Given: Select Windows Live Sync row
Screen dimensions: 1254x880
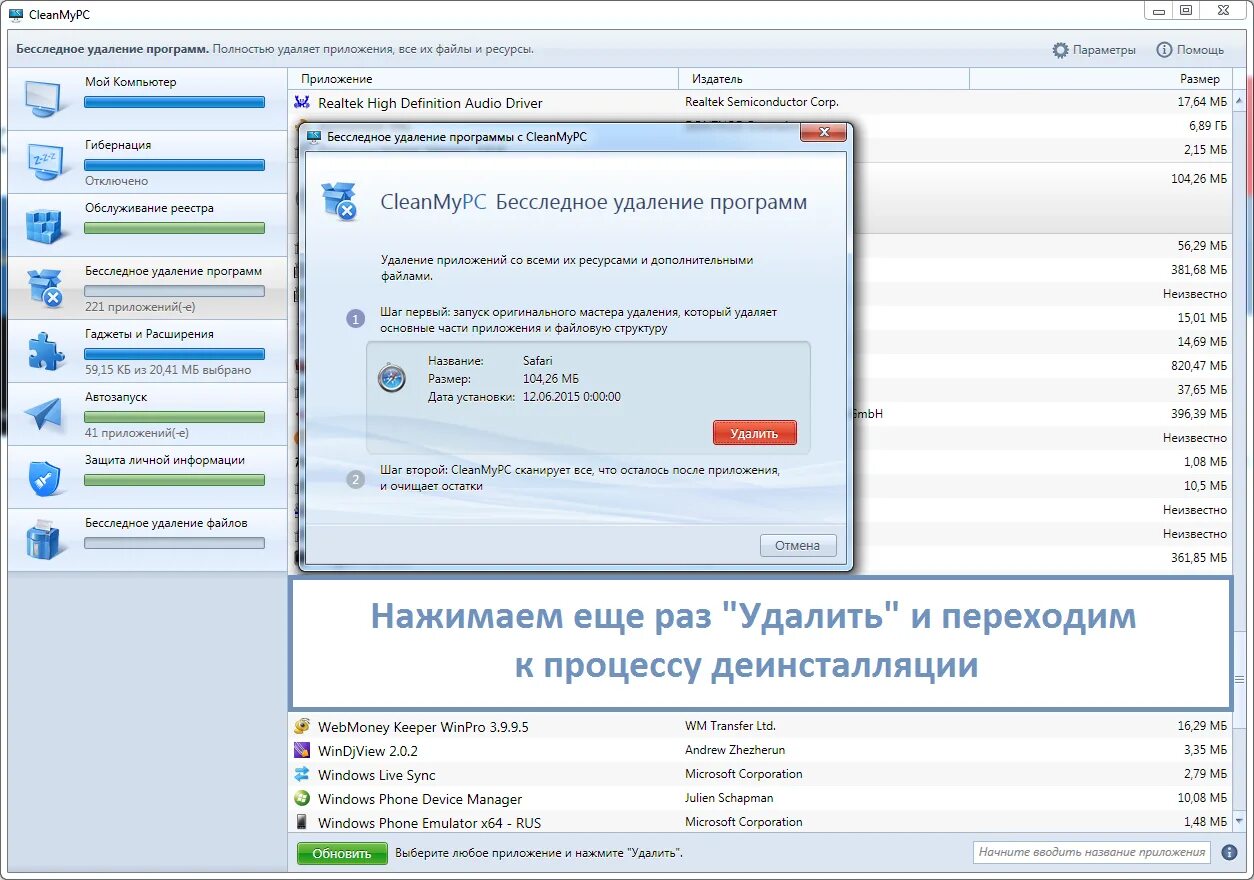Looking at the screenshot, I should click(x=760, y=774).
